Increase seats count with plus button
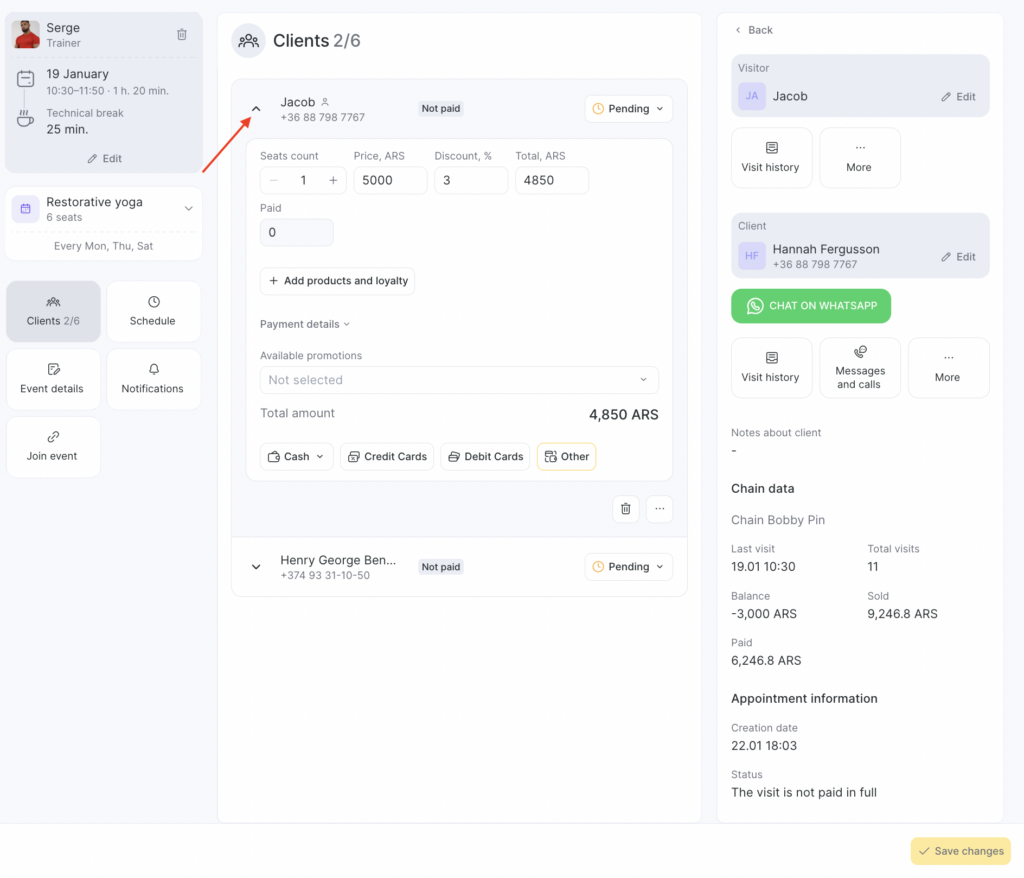 [333, 181]
